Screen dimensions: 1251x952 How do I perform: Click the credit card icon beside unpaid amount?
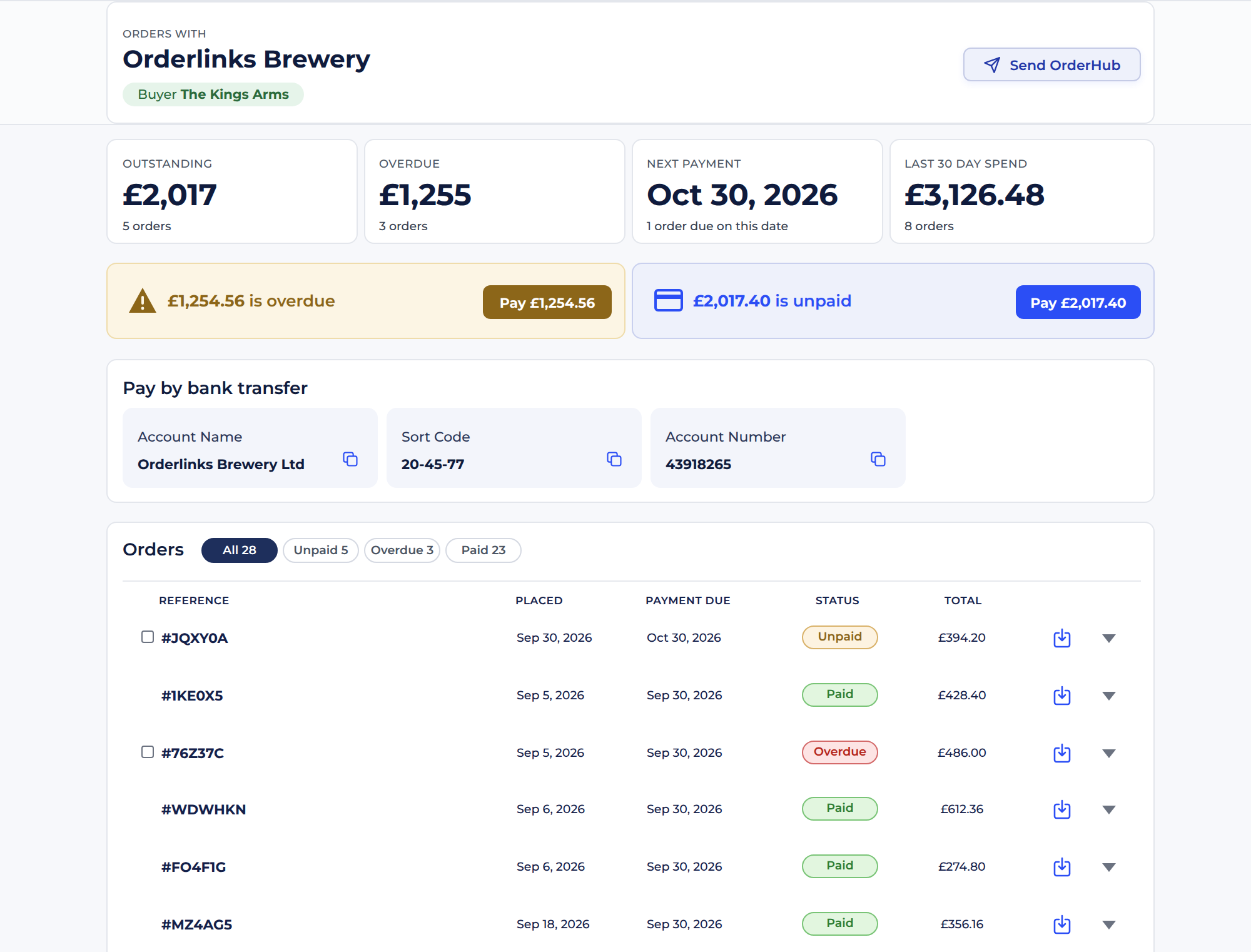(x=669, y=300)
